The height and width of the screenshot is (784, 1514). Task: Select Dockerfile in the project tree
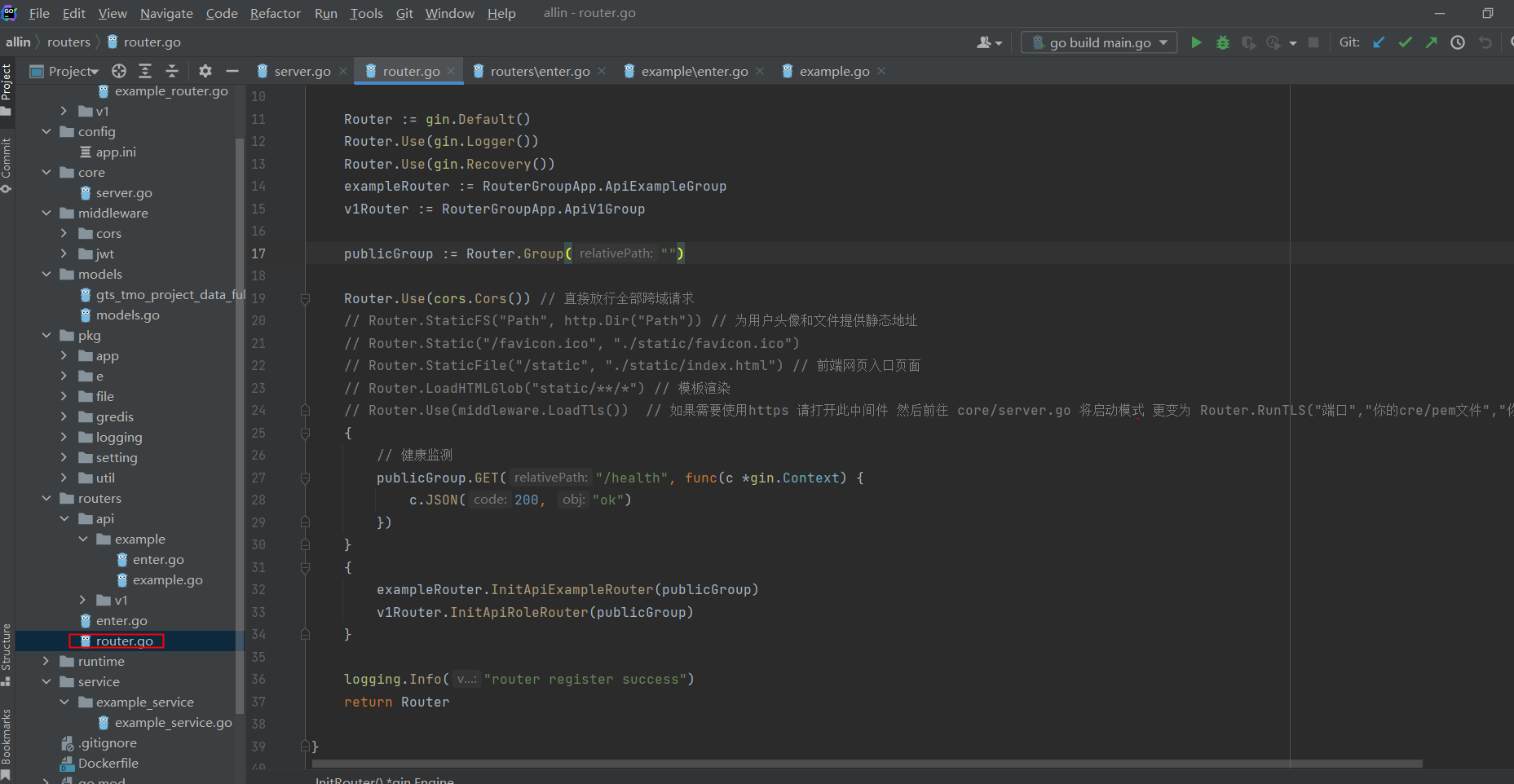[x=108, y=763]
